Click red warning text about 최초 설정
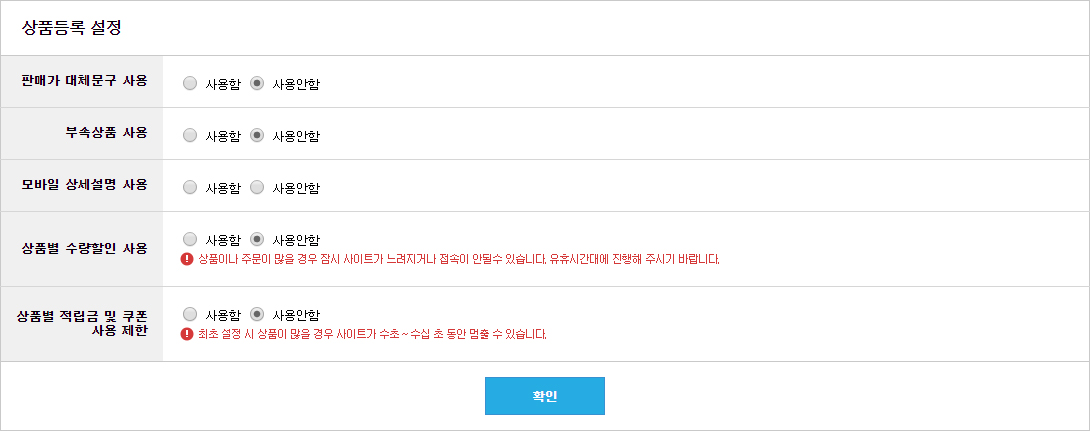This screenshot has height=431, width=1090. pyautogui.click(x=373, y=335)
